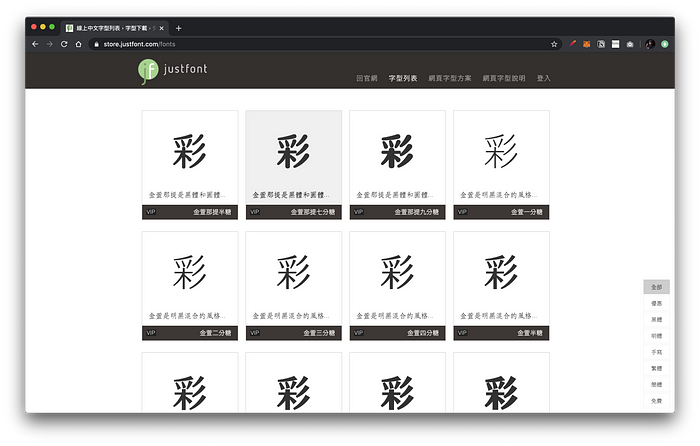Click the browser forward arrow
700x446 pixels.
coord(50,44)
